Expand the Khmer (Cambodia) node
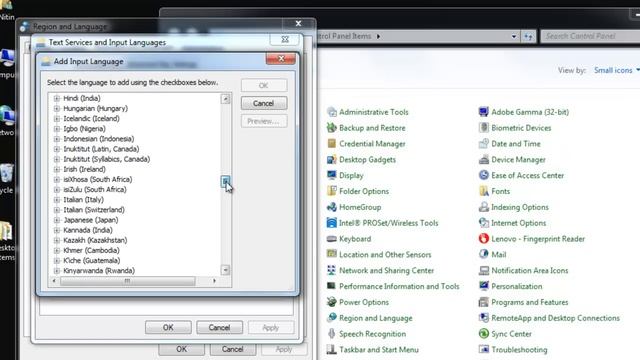 [57, 250]
